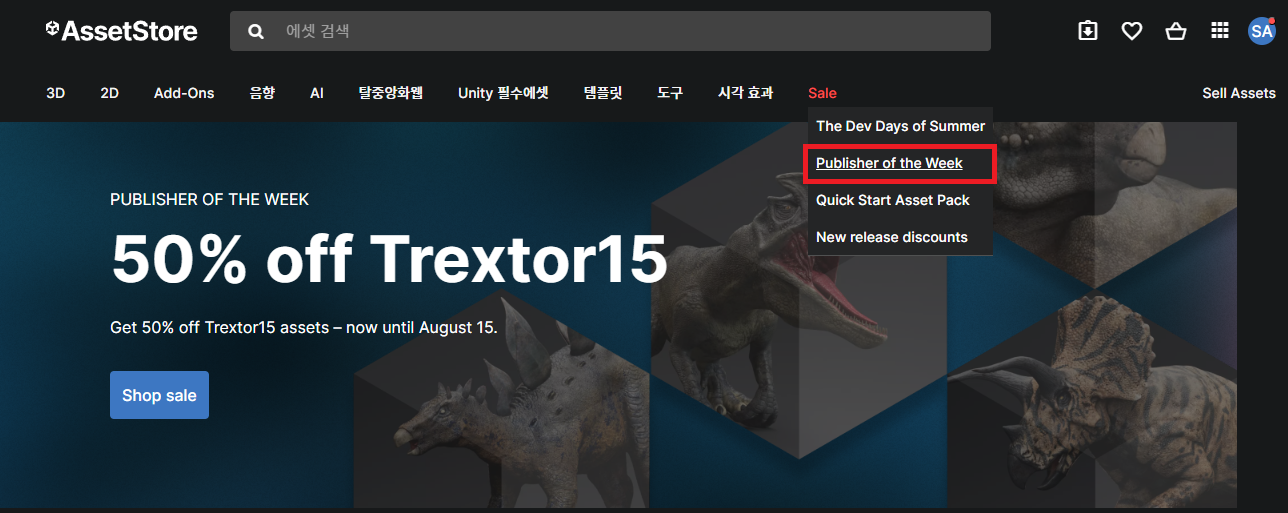Image resolution: width=1288 pixels, height=513 pixels.
Task: Open the red Sale menu
Action: pyautogui.click(x=822, y=93)
